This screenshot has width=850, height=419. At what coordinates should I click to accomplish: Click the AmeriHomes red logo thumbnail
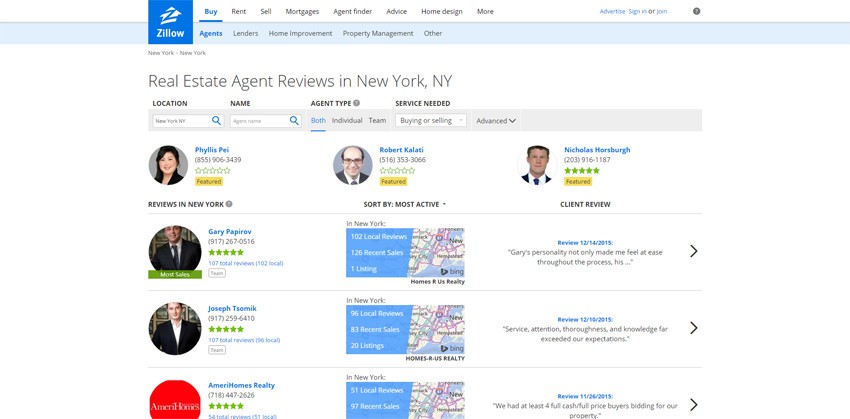pos(175,399)
